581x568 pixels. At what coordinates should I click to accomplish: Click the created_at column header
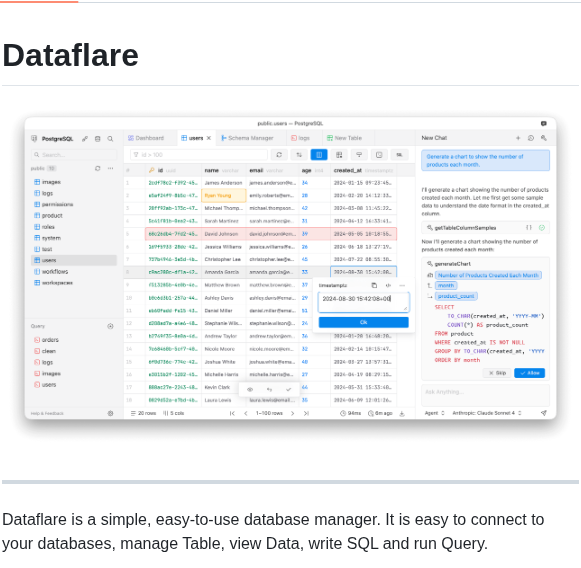[x=363, y=170]
